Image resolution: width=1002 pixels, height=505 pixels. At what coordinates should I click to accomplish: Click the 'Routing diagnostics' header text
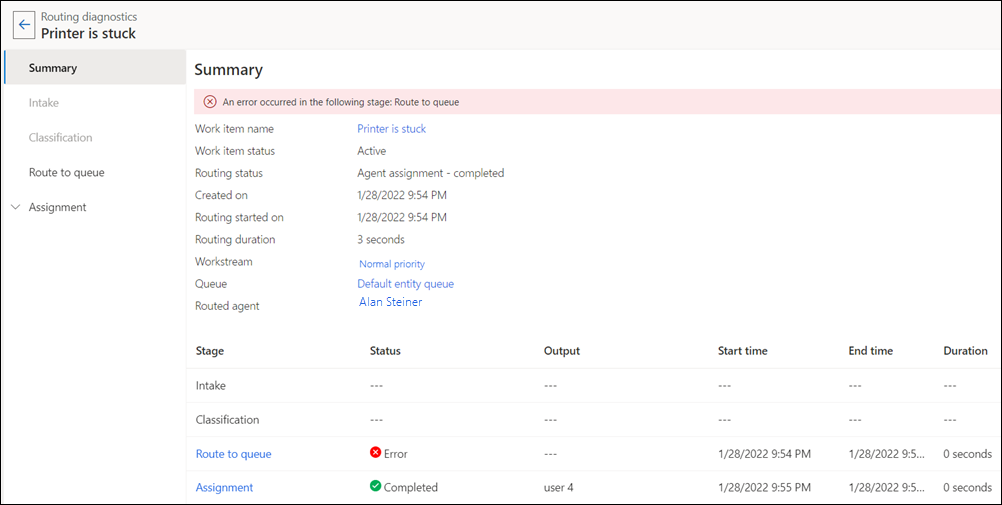[89, 17]
